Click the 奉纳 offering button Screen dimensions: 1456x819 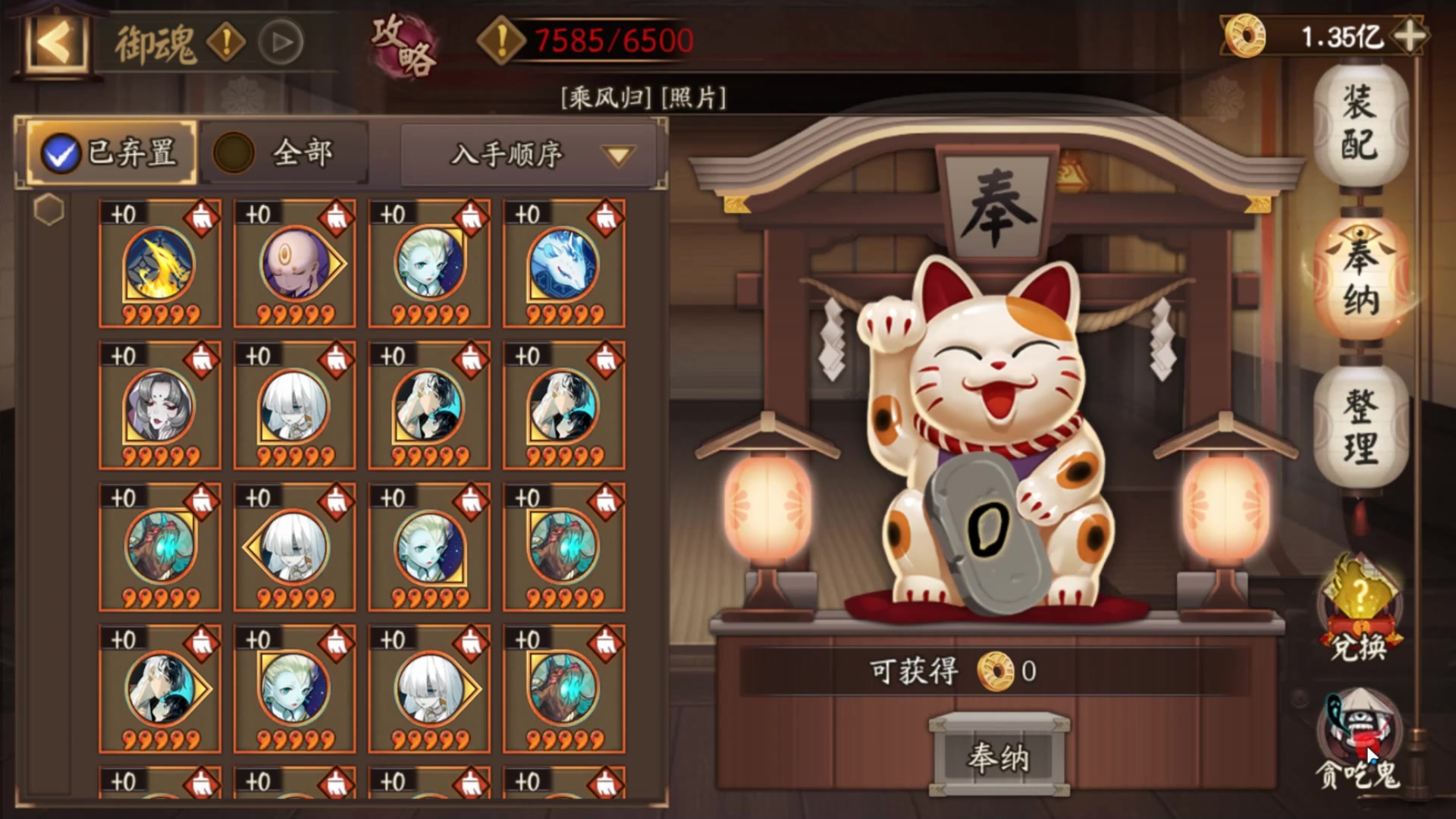[x=999, y=756]
